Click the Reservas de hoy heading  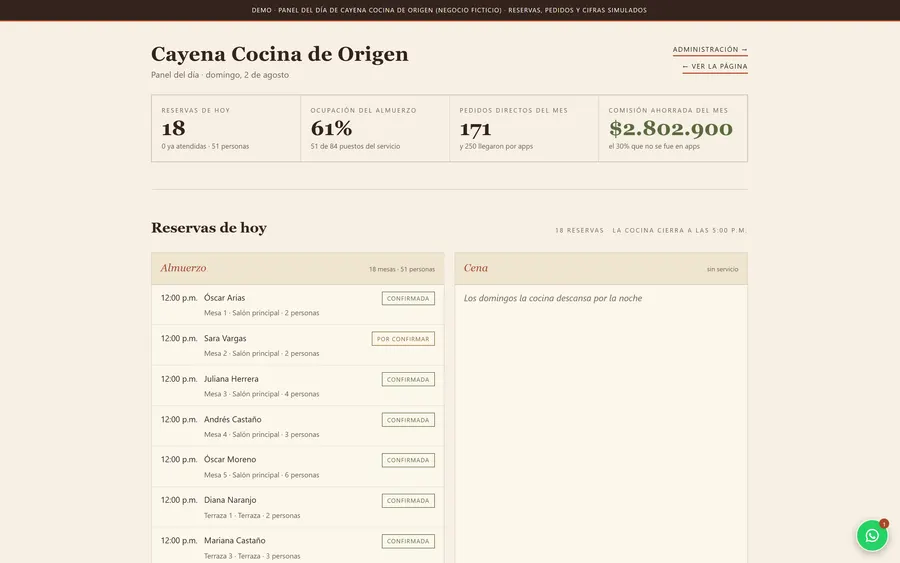click(209, 228)
